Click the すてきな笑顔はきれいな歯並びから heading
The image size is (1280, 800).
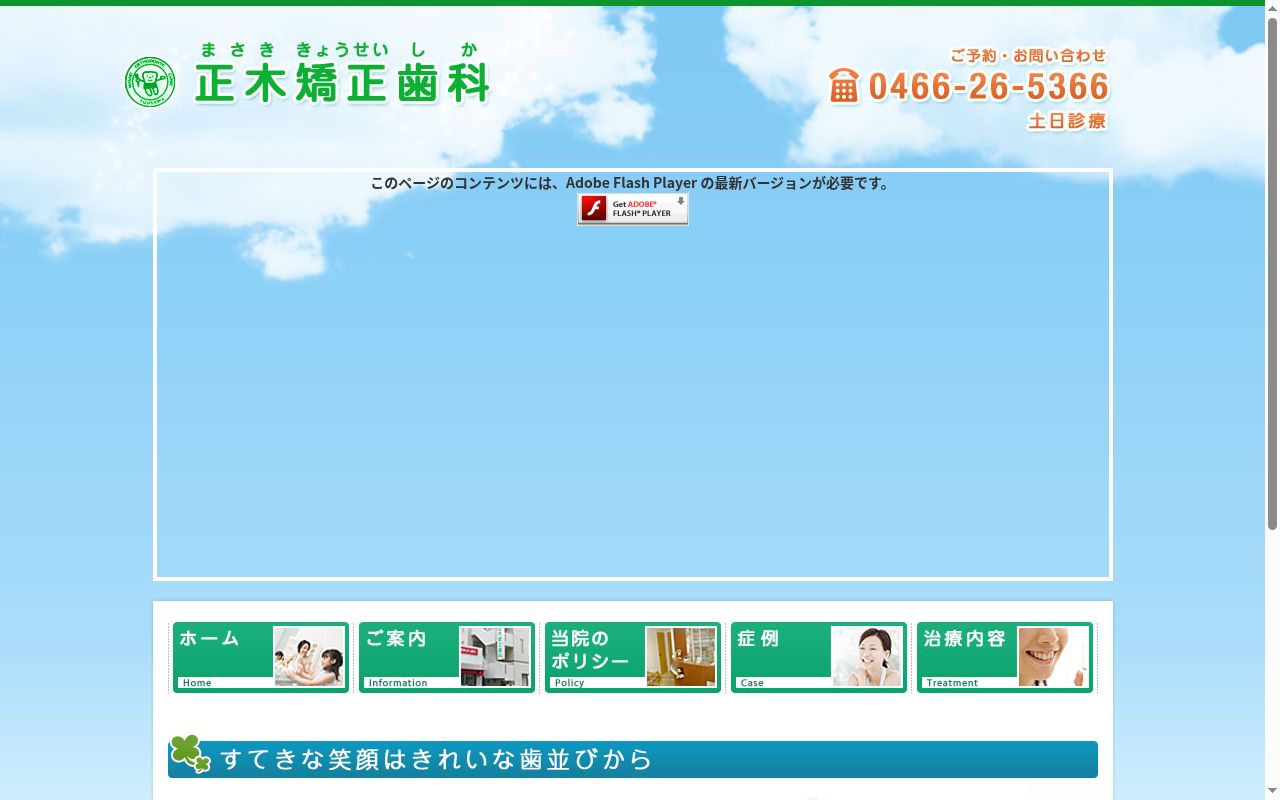point(437,759)
